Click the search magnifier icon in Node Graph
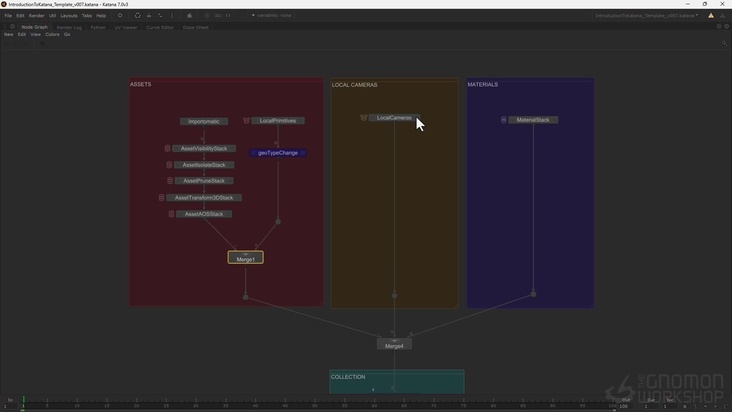 coord(724,43)
